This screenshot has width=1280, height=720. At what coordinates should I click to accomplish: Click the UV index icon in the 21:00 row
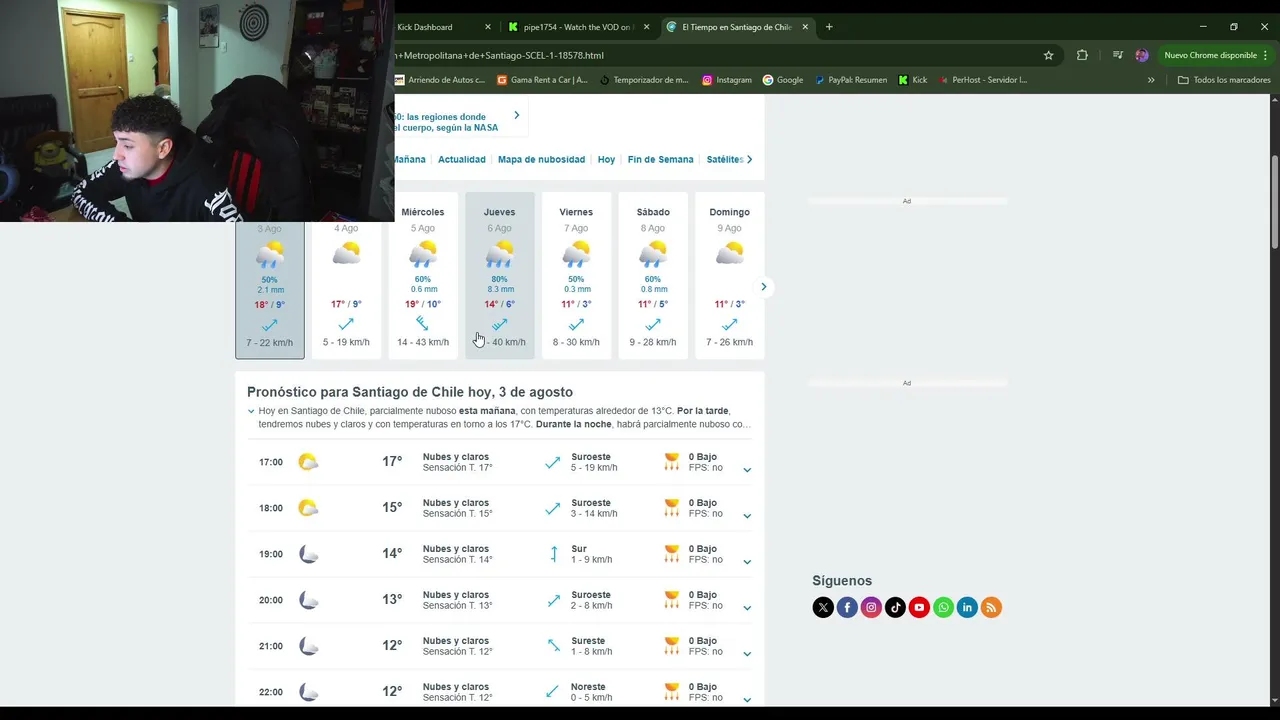point(672,646)
